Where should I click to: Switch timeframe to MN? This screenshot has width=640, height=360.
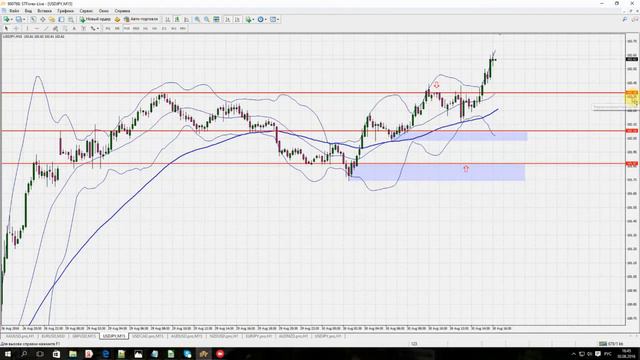[x=183, y=28]
